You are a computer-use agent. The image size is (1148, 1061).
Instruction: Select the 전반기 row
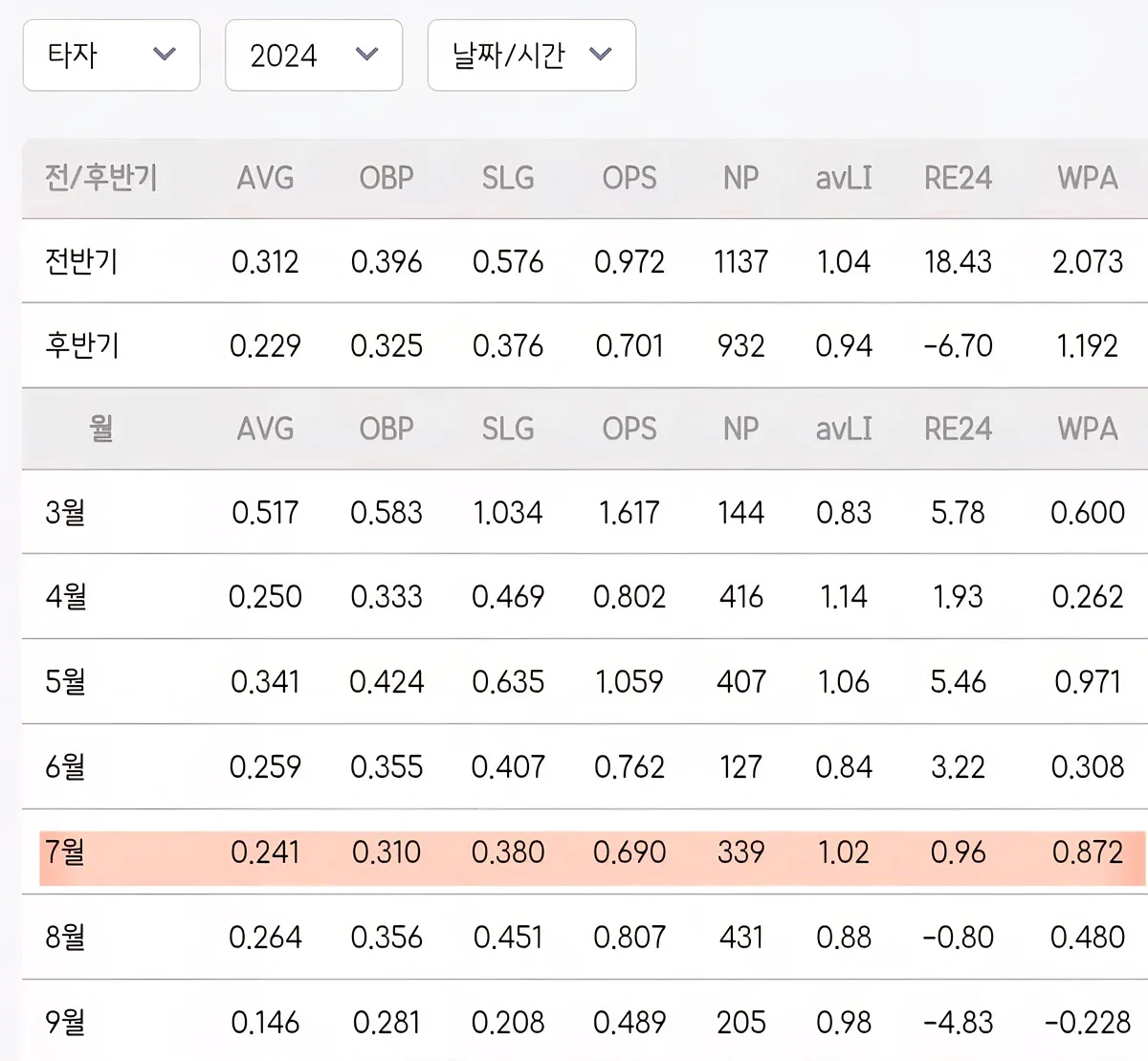[585, 261]
